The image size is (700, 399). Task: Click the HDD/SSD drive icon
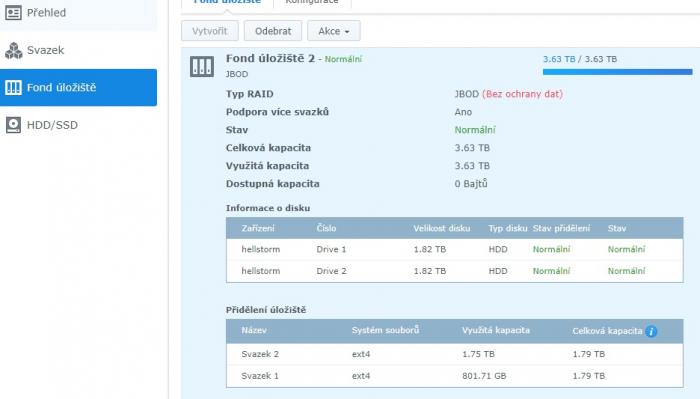coord(13,125)
